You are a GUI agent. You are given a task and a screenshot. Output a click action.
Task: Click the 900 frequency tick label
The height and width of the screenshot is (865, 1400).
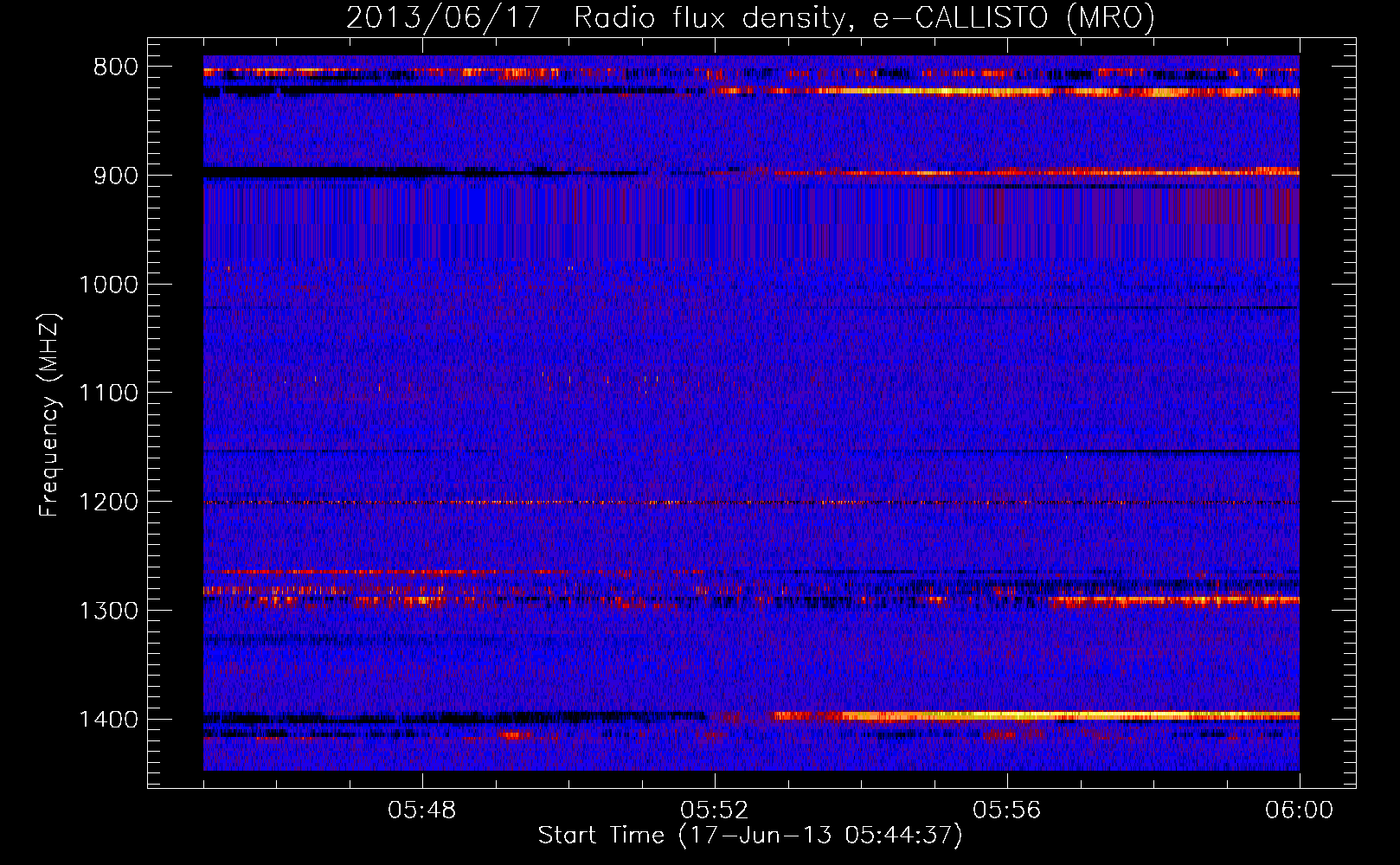tap(116, 176)
